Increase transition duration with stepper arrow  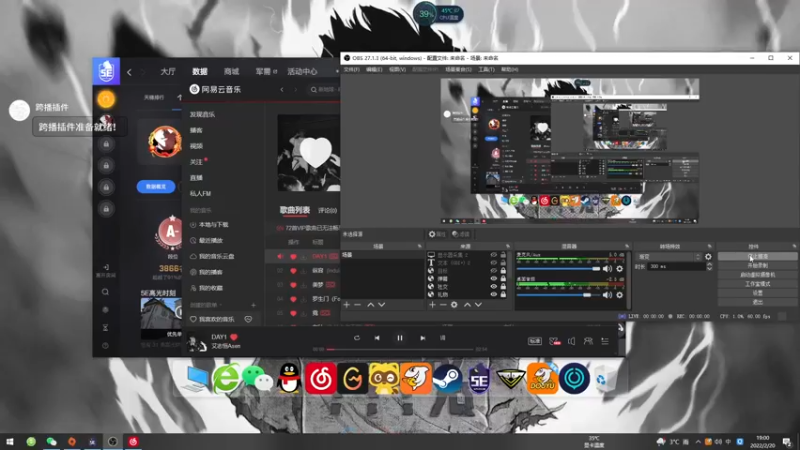coord(709,264)
